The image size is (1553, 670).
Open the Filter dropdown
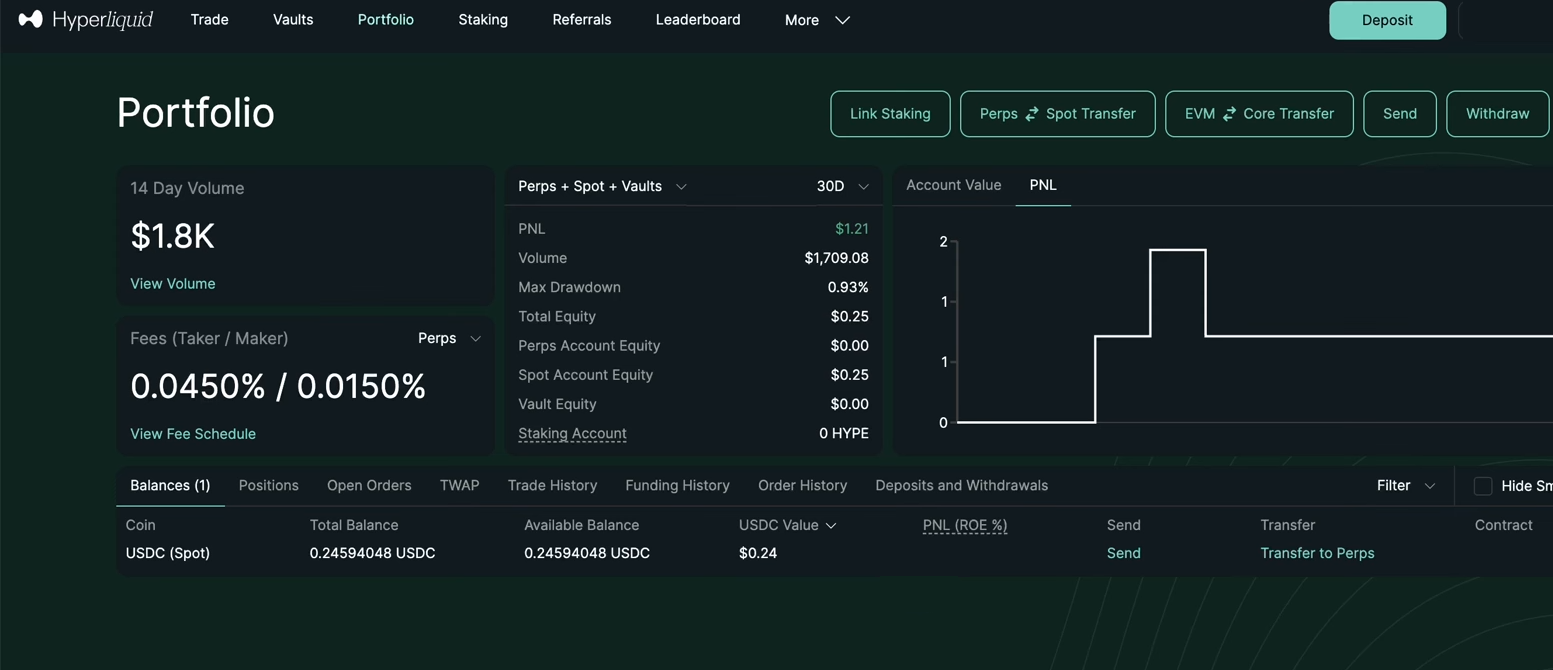point(1405,486)
